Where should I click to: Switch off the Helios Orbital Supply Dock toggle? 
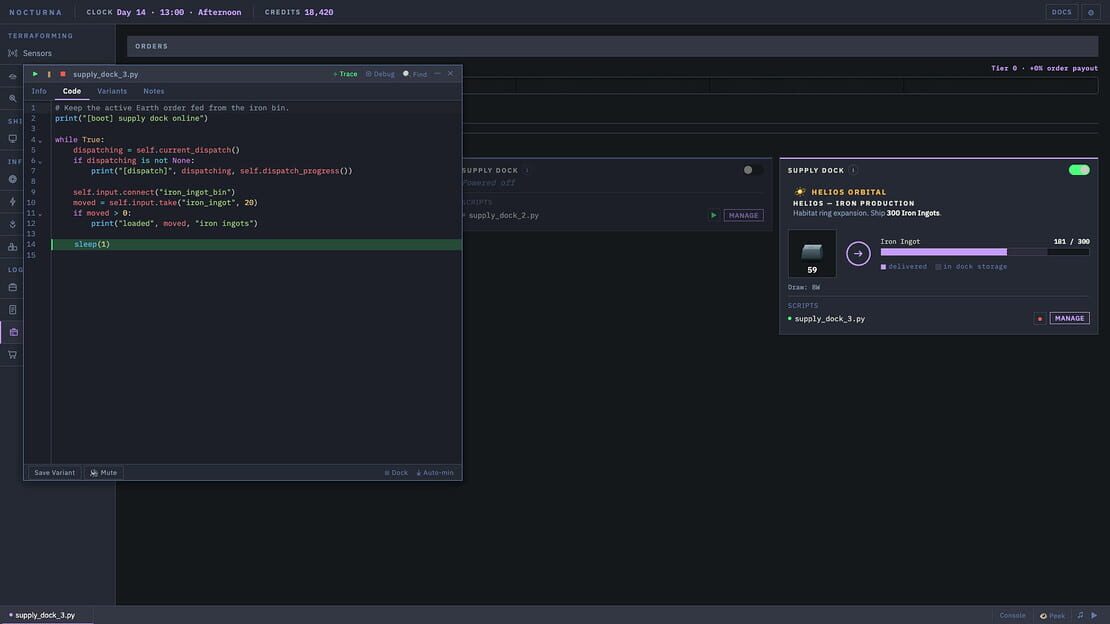(1079, 170)
